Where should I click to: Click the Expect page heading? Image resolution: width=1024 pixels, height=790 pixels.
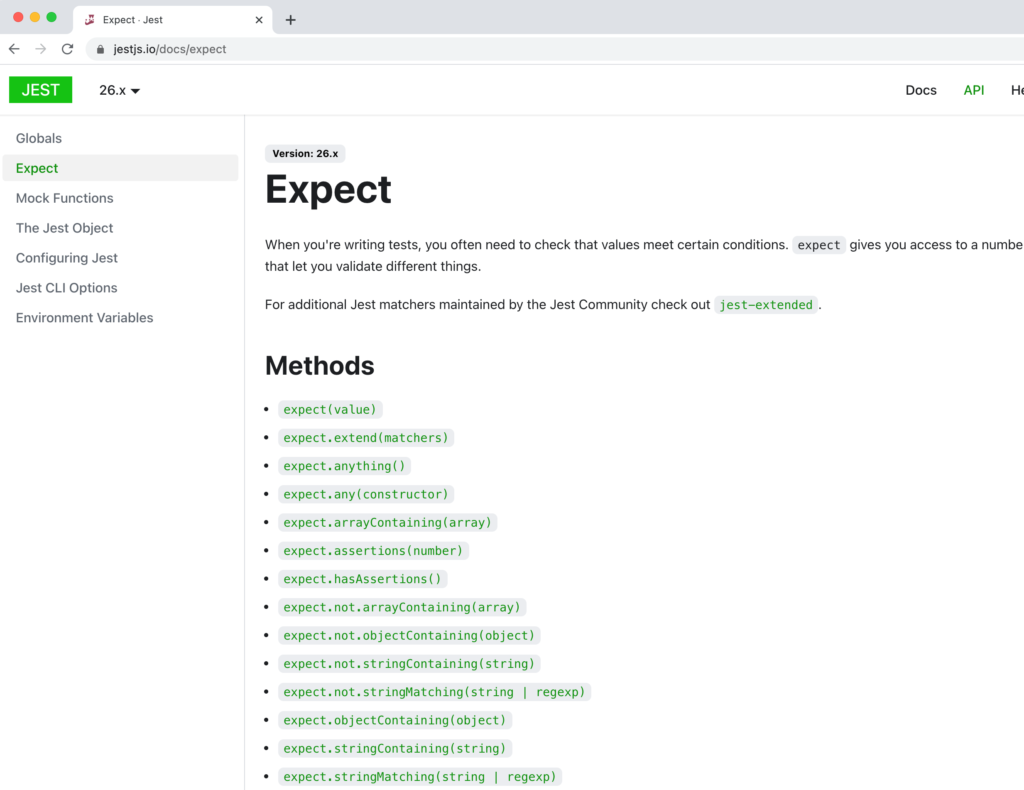[x=328, y=190]
